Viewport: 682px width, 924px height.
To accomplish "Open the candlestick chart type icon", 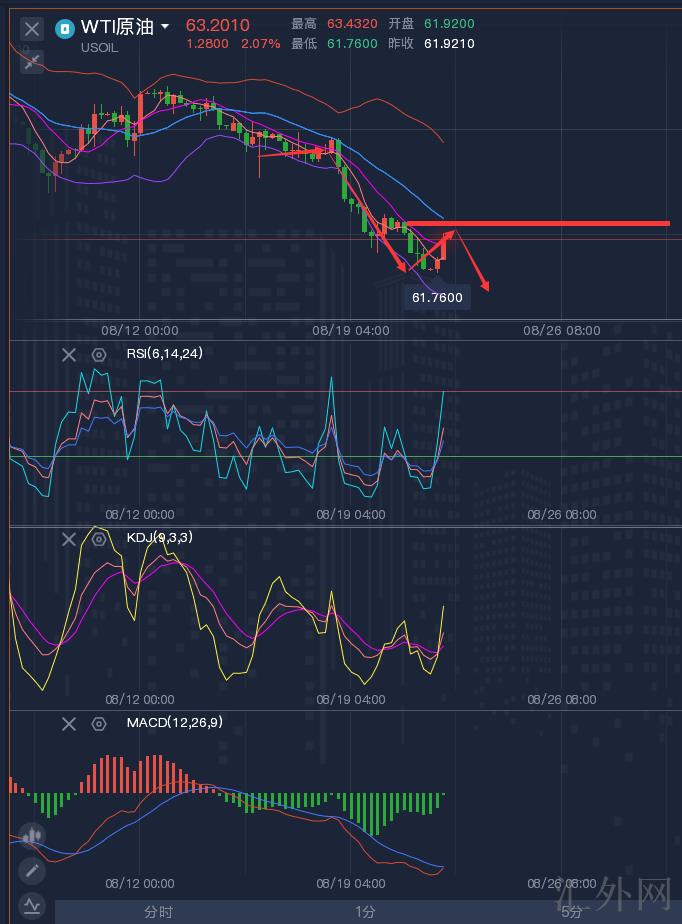I will [x=32, y=834].
